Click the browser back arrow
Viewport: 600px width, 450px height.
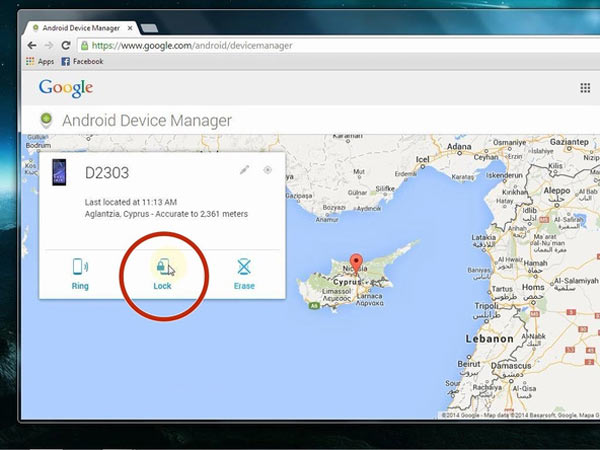[x=32, y=46]
